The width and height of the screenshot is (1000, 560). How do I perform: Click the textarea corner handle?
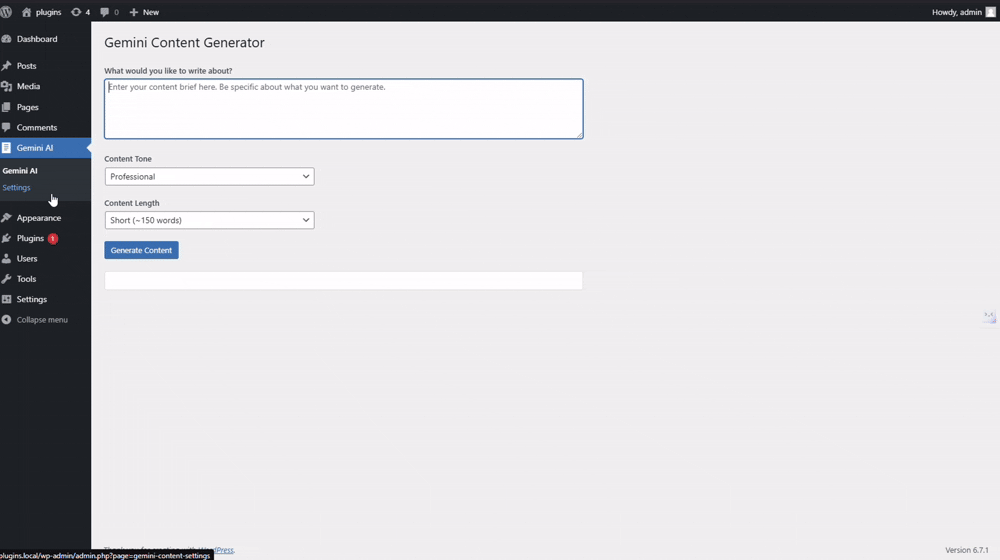[x=580, y=135]
